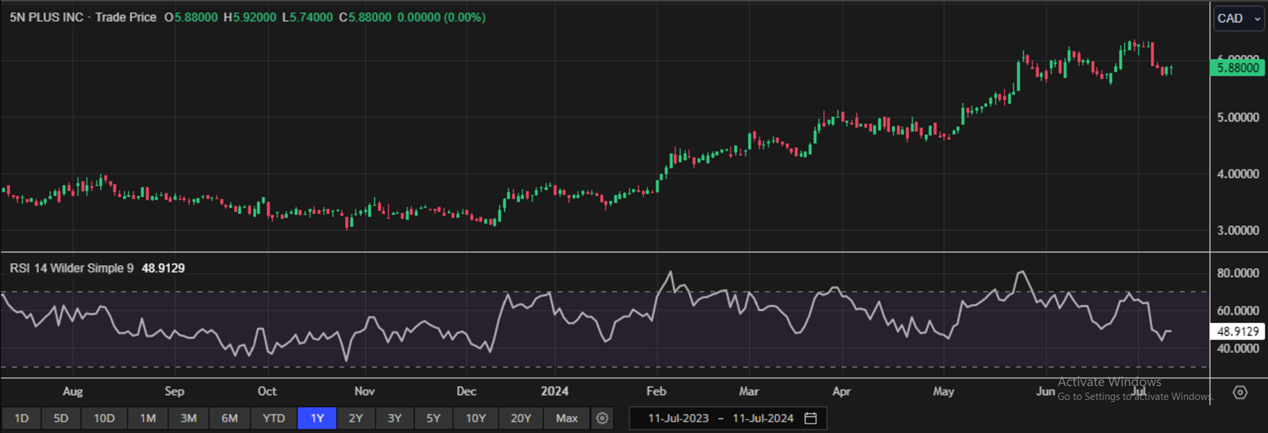
Task: Switch to the 5Y range
Action: pos(433,418)
